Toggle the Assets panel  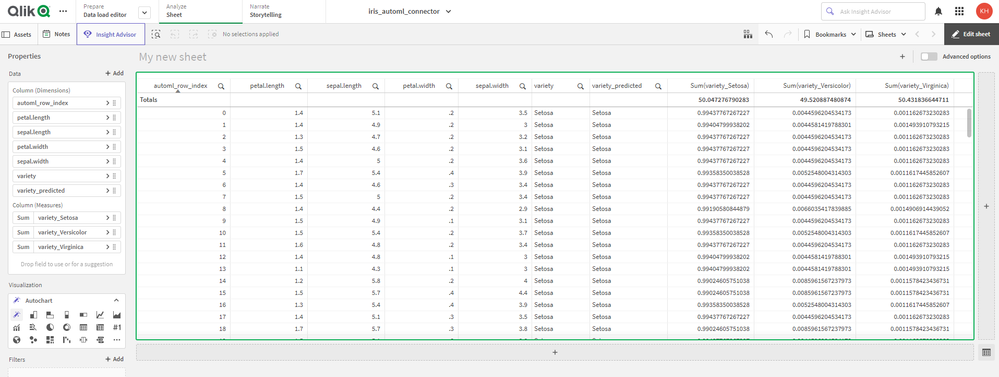[x=17, y=34]
